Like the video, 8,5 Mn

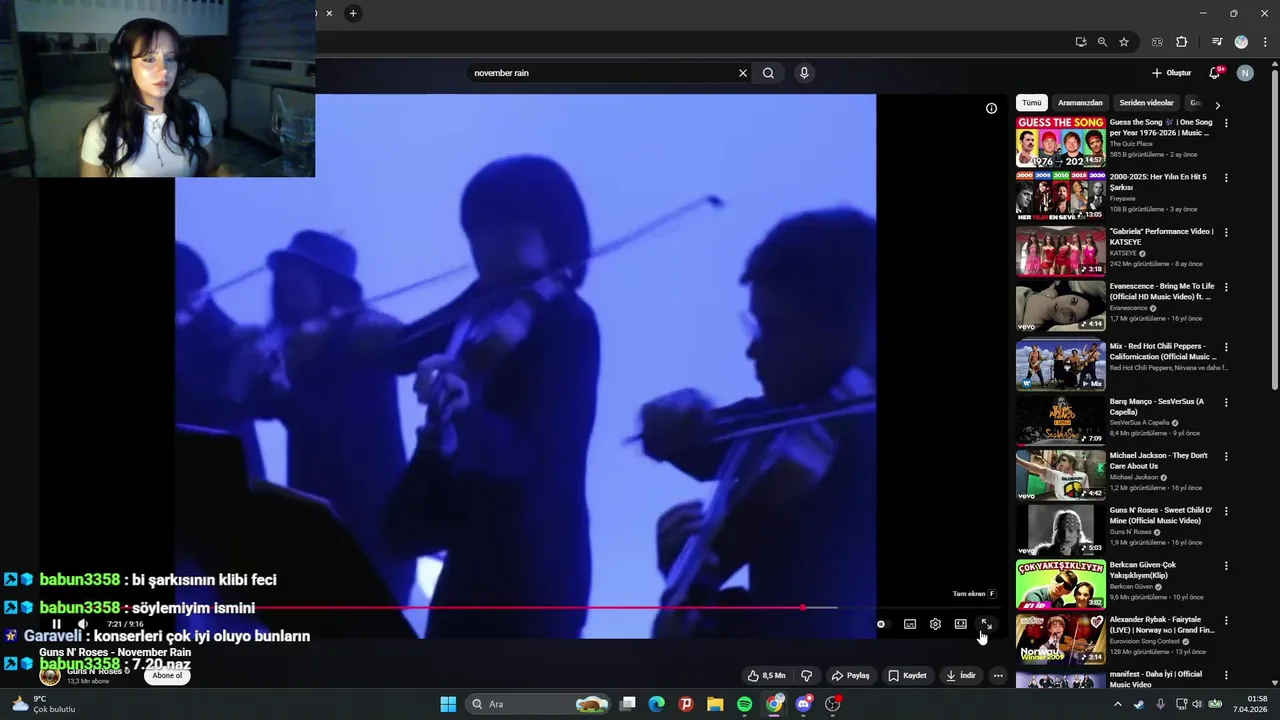[766, 676]
